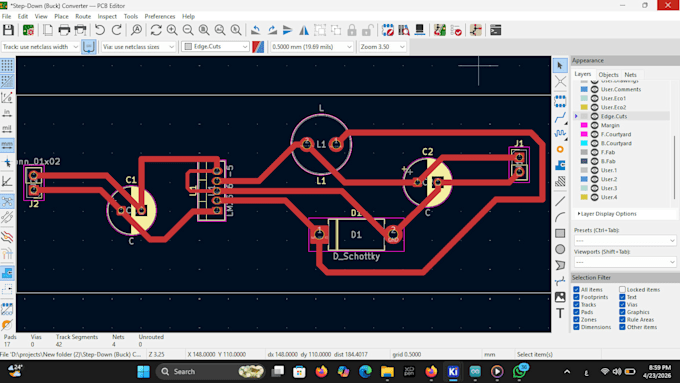Image resolution: width=680 pixels, height=383 pixels.
Task: Switch units to mils
Action: pyautogui.click(x=7, y=129)
